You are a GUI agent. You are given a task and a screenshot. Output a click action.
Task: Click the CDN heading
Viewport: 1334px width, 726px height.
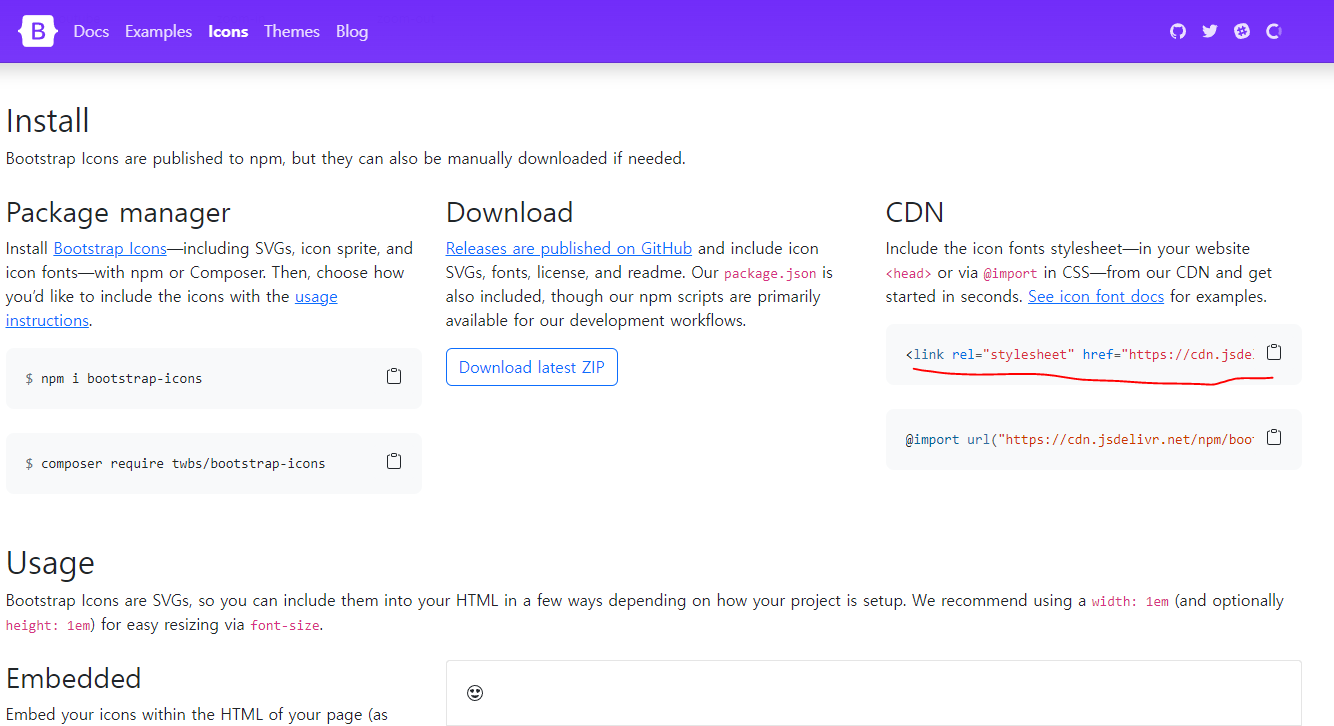(x=915, y=212)
